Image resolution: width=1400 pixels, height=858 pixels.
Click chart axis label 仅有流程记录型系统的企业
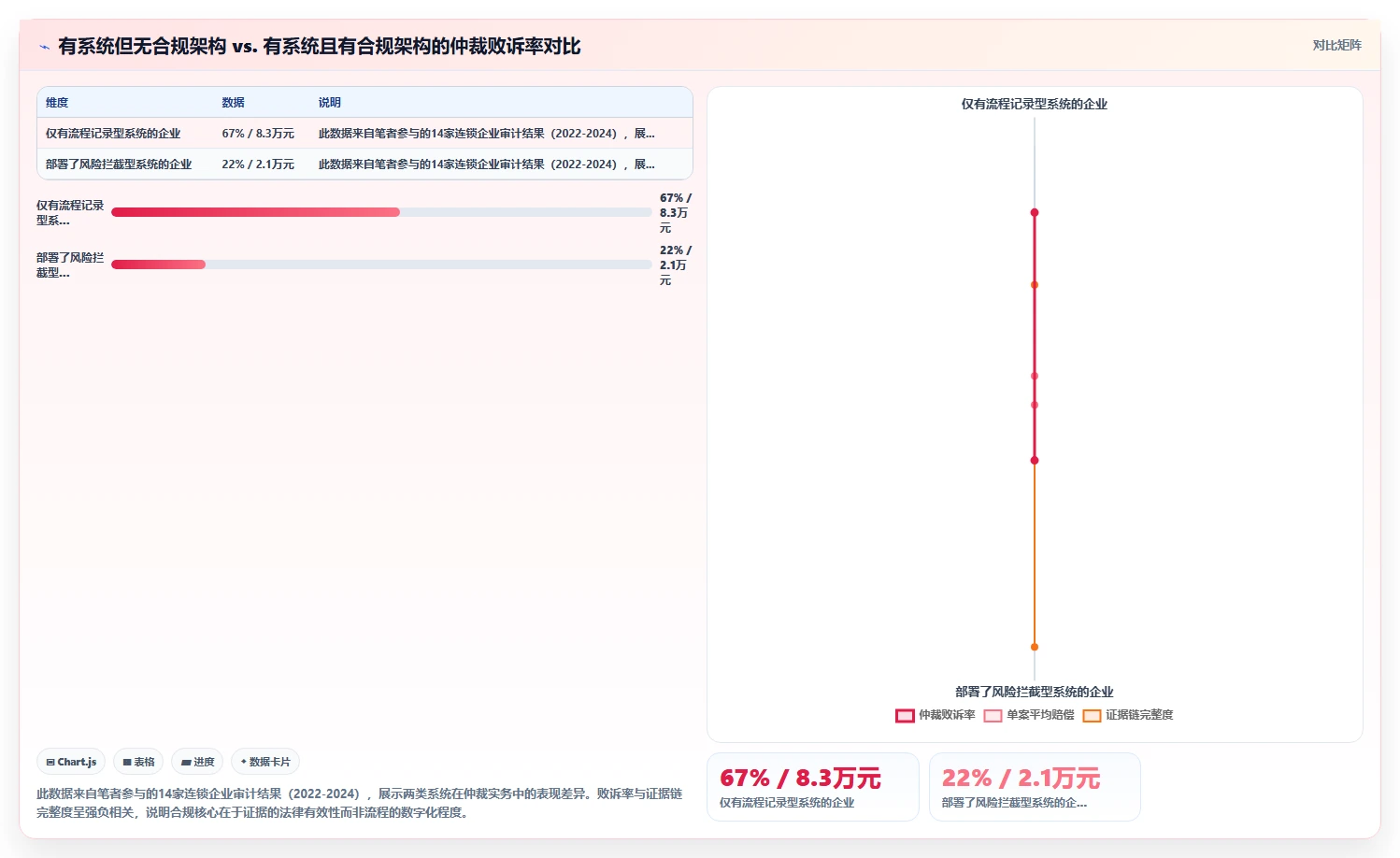(x=1035, y=104)
